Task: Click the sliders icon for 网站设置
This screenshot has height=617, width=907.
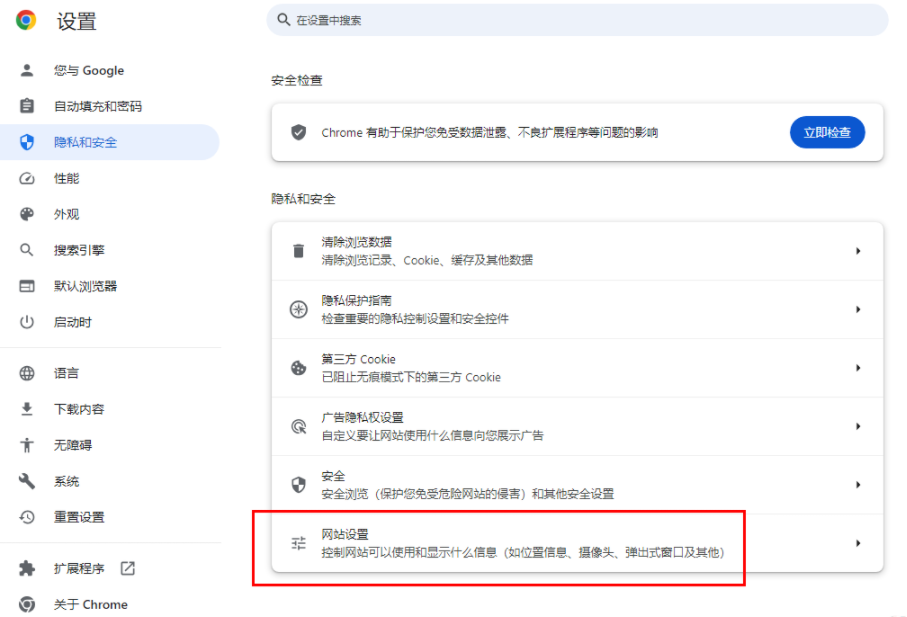Action: [x=298, y=543]
